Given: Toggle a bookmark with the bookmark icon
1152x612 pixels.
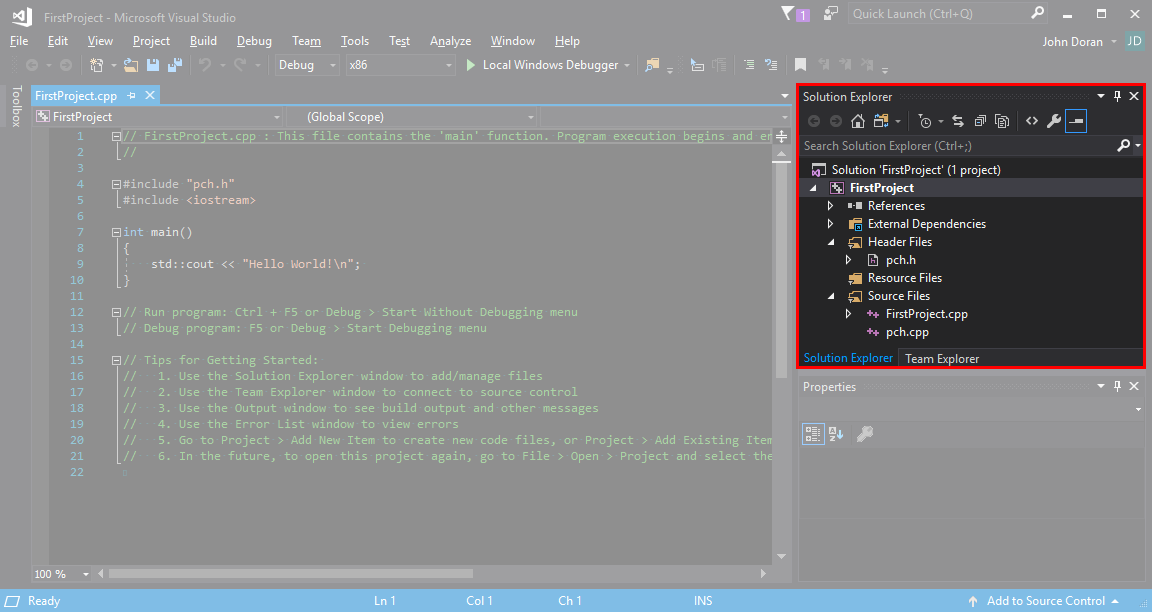Looking at the screenshot, I should [x=801, y=65].
